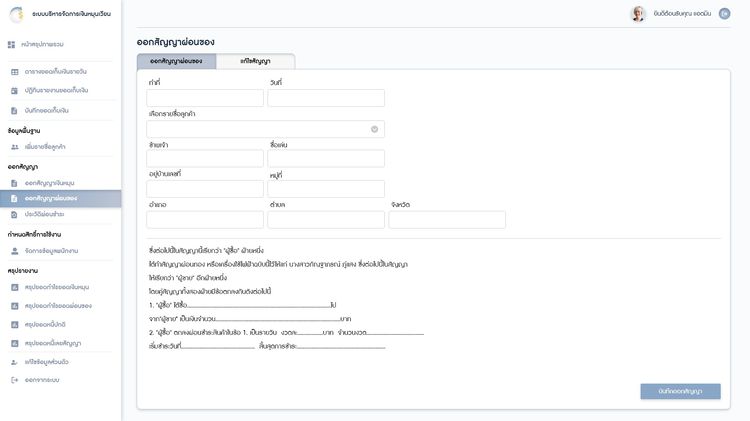Select the บันทึกยอดเก็บเงิน sidebar icon
This screenshot has height=421, width=750.
(14, 110)
